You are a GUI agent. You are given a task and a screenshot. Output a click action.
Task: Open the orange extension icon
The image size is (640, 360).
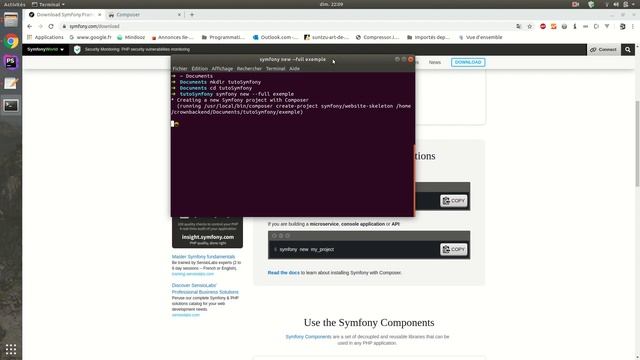(x=553, y=26)
